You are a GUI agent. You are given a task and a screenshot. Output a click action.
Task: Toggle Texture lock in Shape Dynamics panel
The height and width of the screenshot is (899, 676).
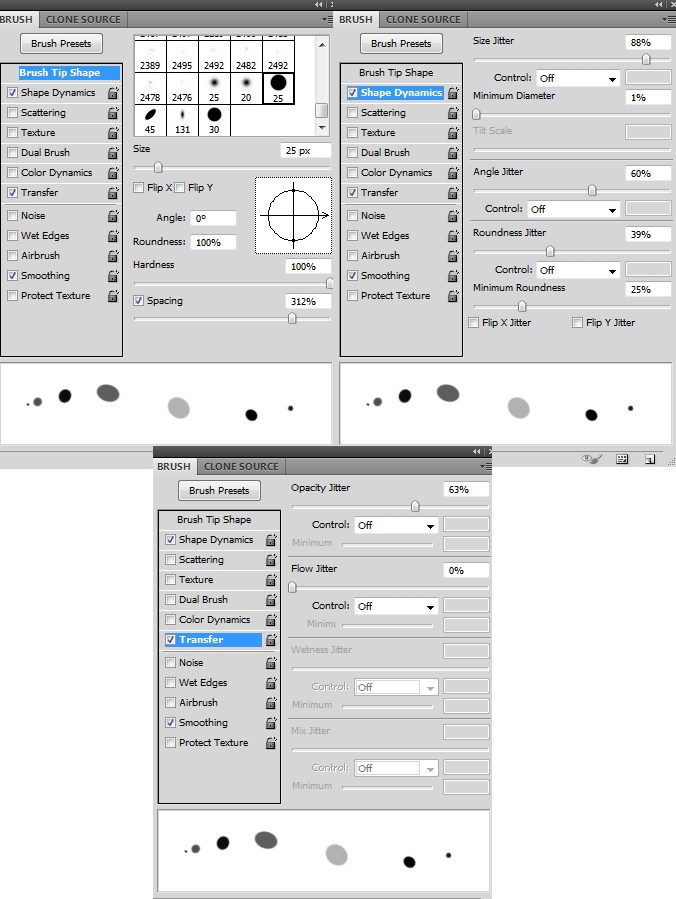click(453, 133)
